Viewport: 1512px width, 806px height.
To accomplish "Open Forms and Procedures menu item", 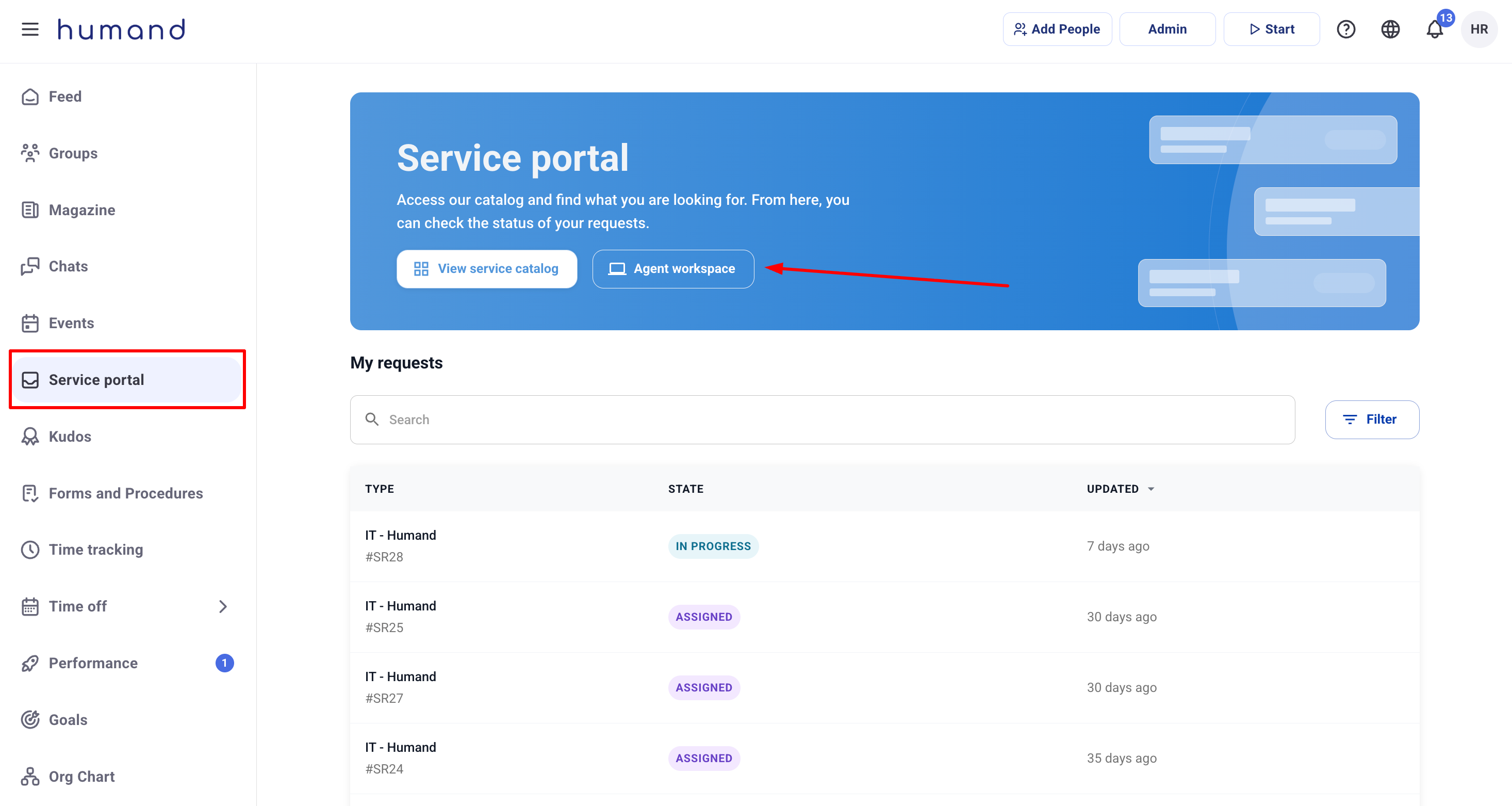I will pyautogui.click(x=126, y=493).
